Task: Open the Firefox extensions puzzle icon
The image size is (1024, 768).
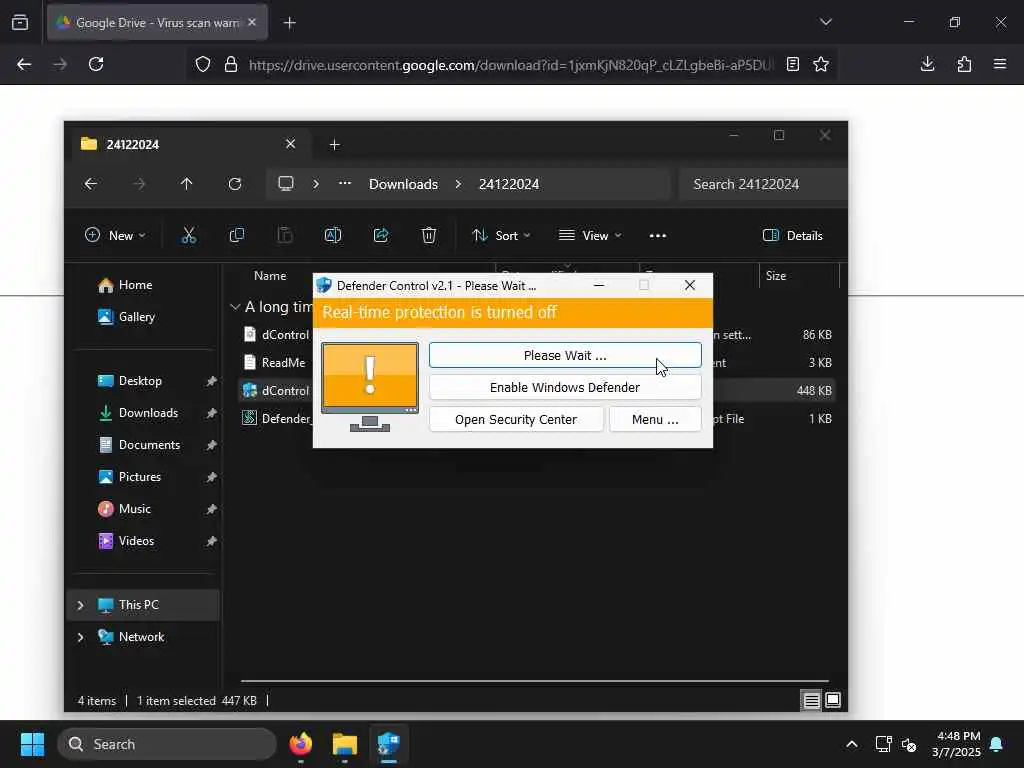Action: click(x=964, y=64)
